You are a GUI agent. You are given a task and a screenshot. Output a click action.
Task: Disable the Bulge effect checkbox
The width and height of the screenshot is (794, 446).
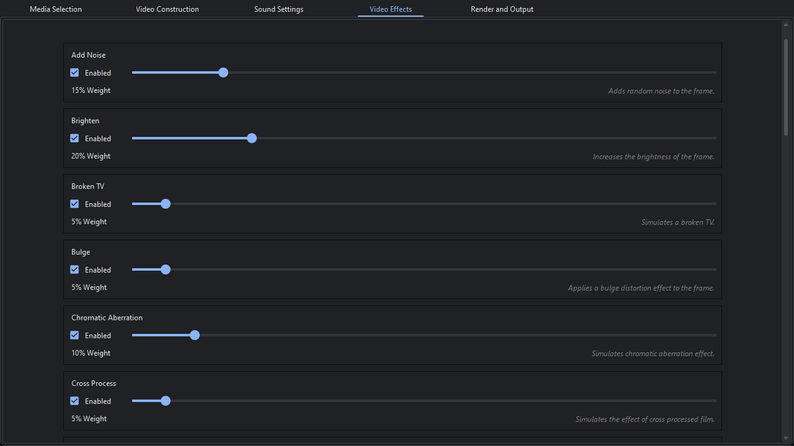pos(75,270)
